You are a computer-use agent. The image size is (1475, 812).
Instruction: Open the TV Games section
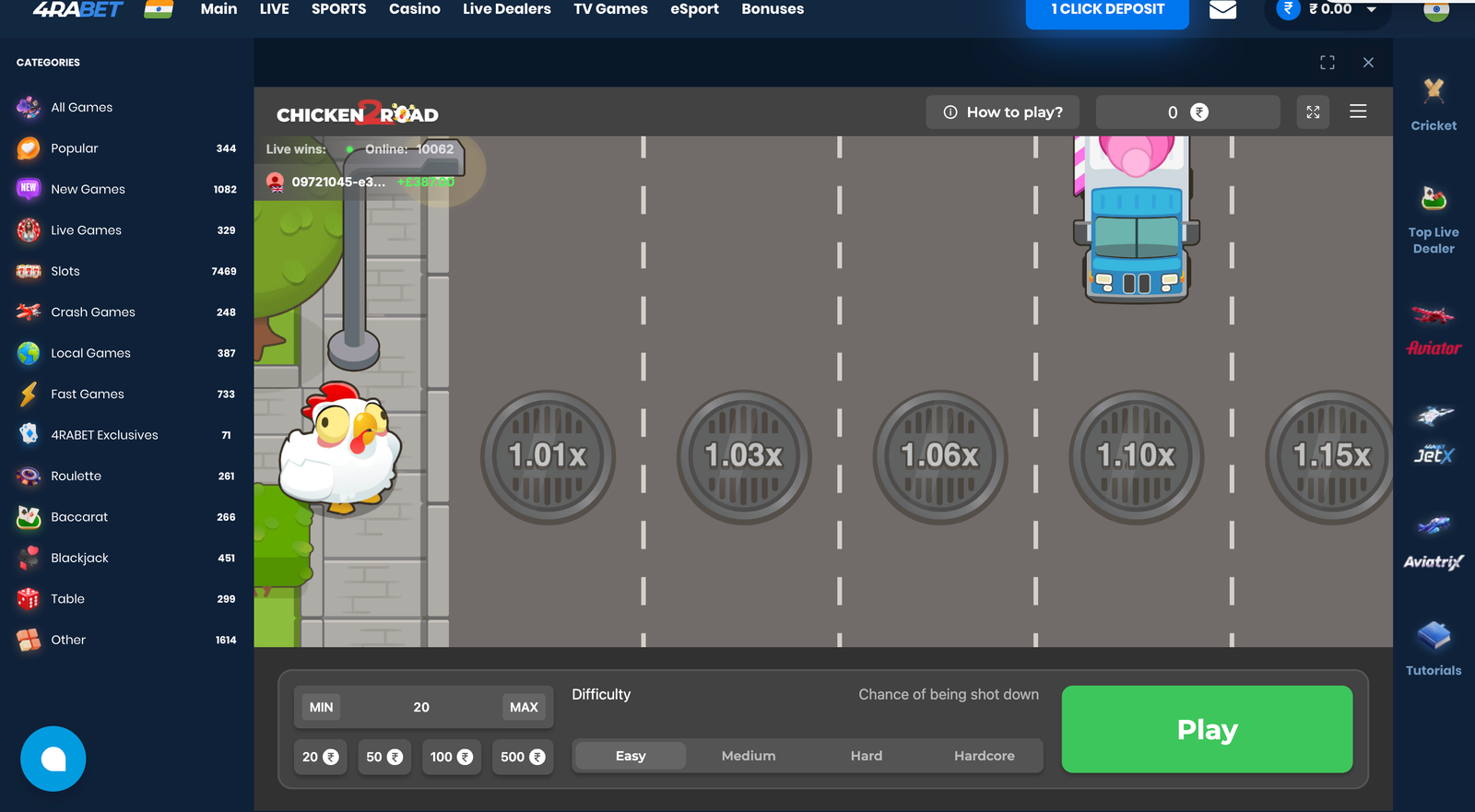(x=610, y=9)
